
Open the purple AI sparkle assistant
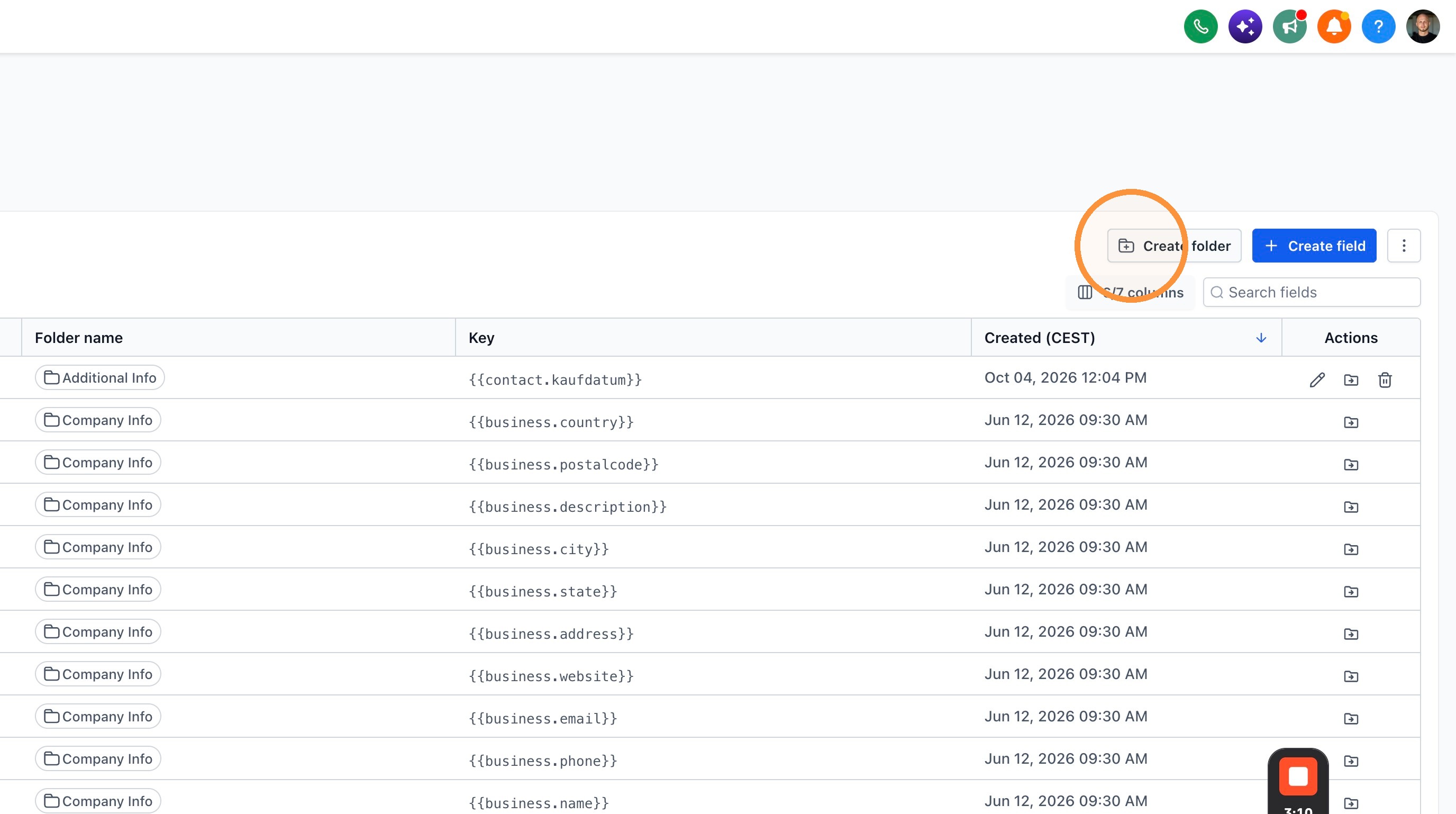[1245, 26]
